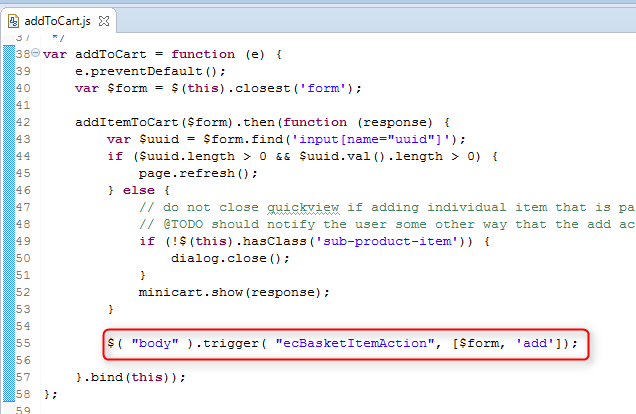
Task: Click the blue change marker beside line 42
Action: [9, 122]
